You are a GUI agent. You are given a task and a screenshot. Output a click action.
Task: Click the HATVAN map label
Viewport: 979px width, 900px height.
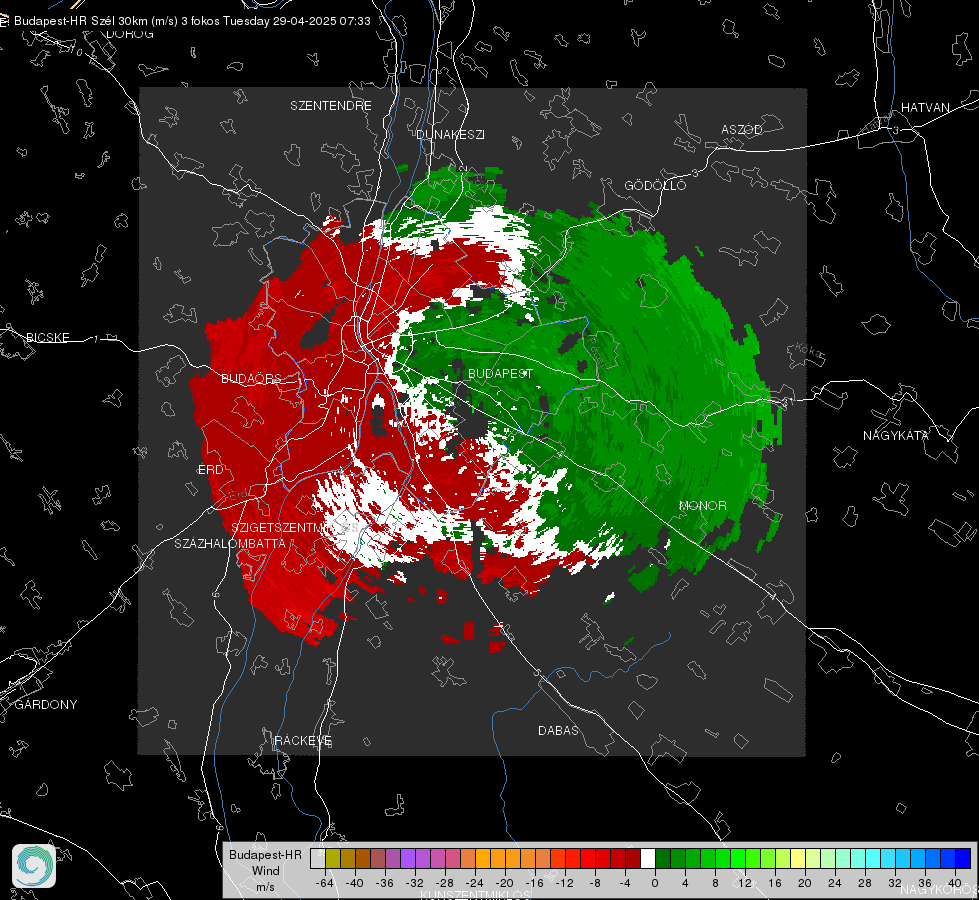(925, 107)
